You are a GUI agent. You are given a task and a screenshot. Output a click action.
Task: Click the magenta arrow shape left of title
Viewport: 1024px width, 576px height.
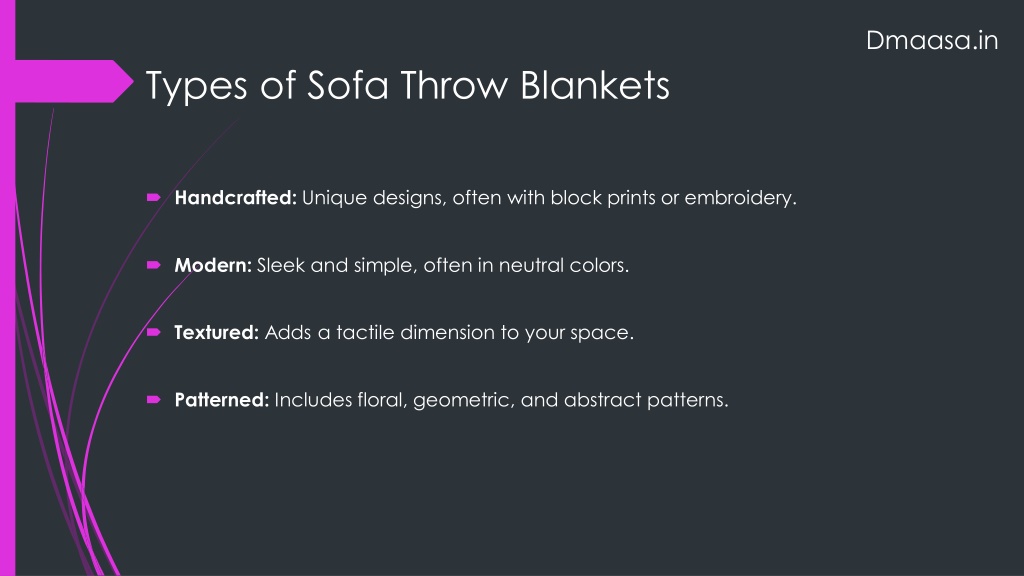pyautogui.click(x=74, y=82)
